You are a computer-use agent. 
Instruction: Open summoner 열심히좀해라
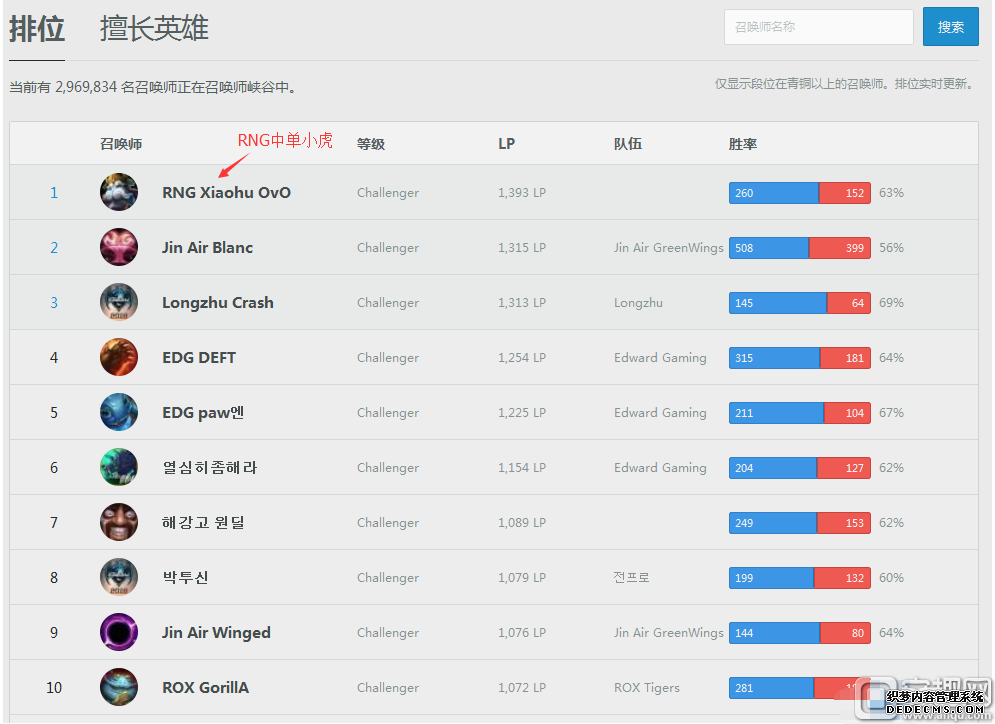[209, 468]
